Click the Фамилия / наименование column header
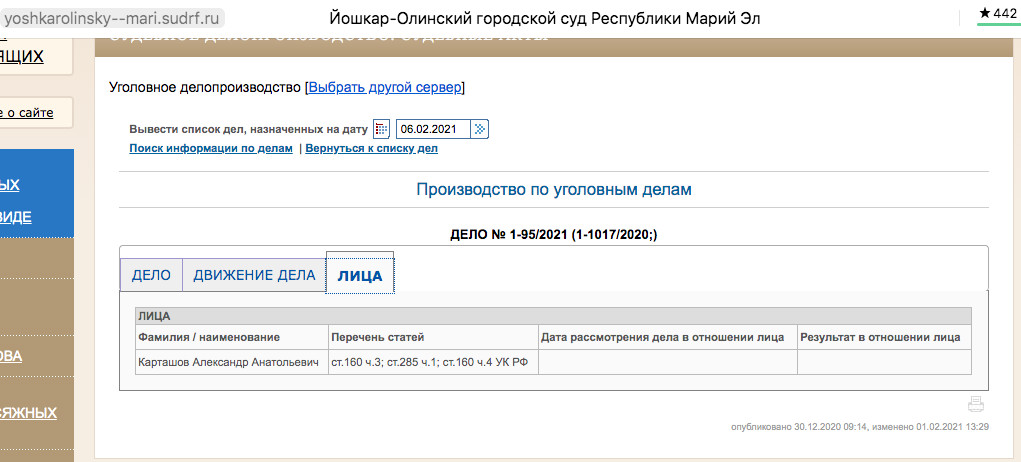This screenshot has width=1021, height=462. [x=209, y=337]
